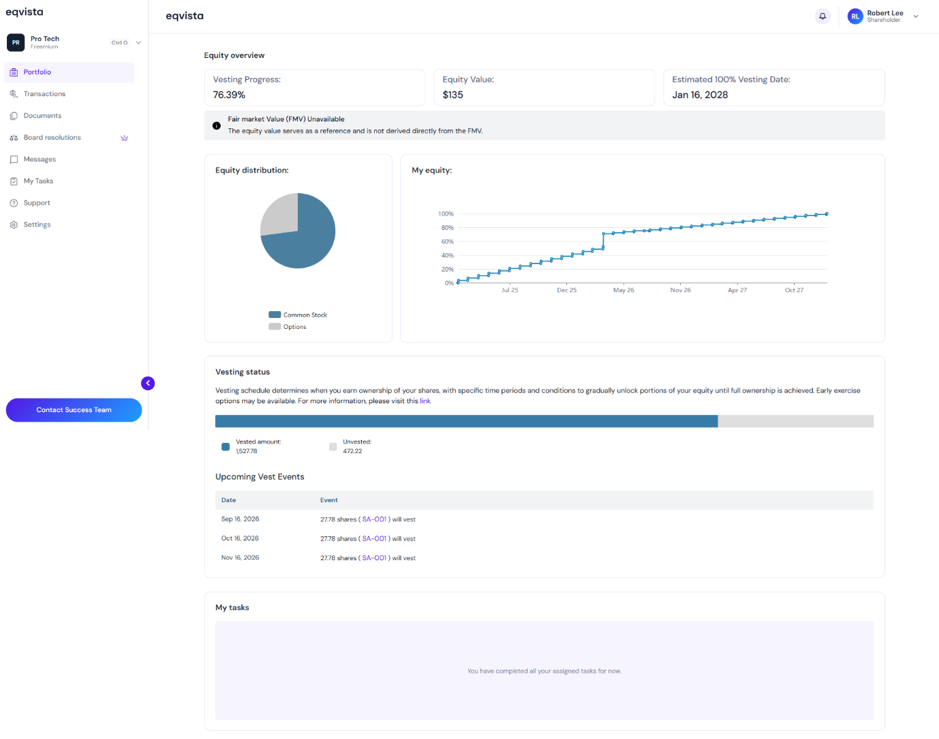The image size is (939, 739).
Task: Click the Portfolio briefcase icon
Action: 14,72
